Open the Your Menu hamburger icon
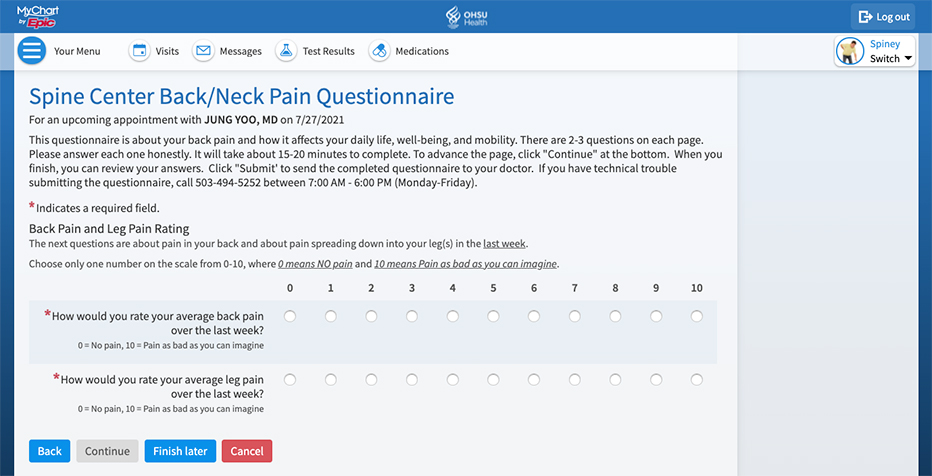932x476 pixels. (32, 51)
